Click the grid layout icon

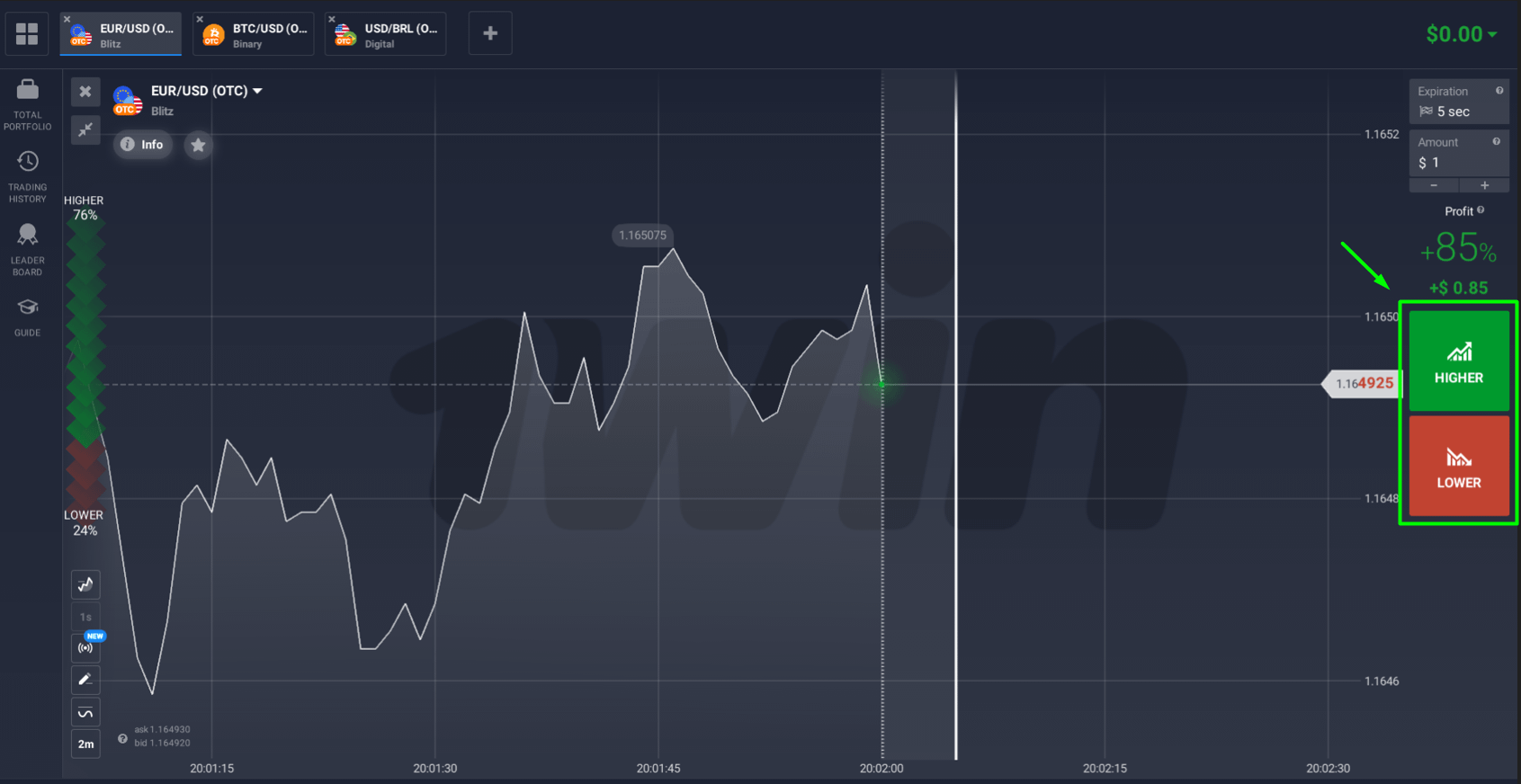27,34
